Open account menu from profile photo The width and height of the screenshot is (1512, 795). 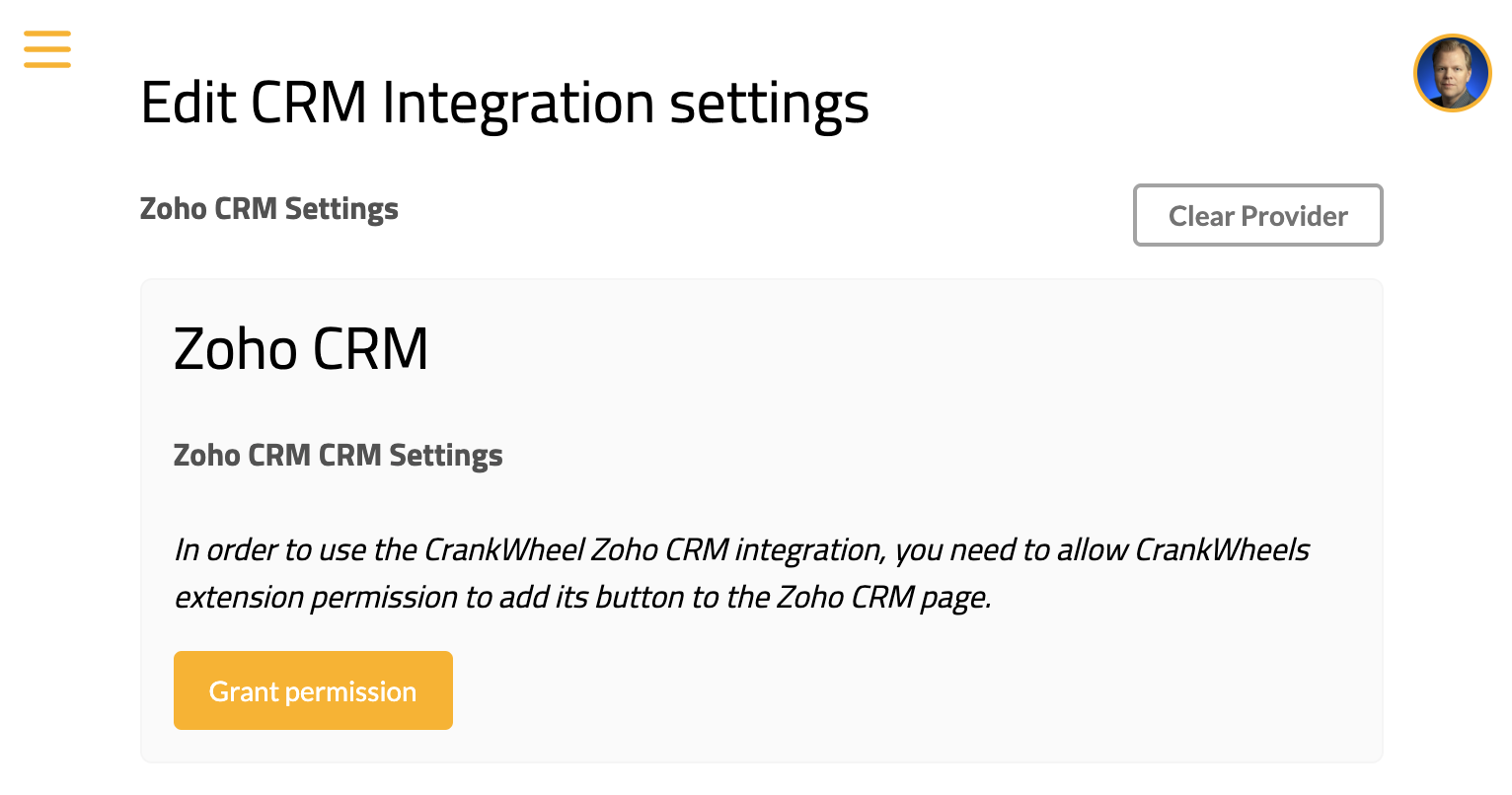(x=1452, y=73)
